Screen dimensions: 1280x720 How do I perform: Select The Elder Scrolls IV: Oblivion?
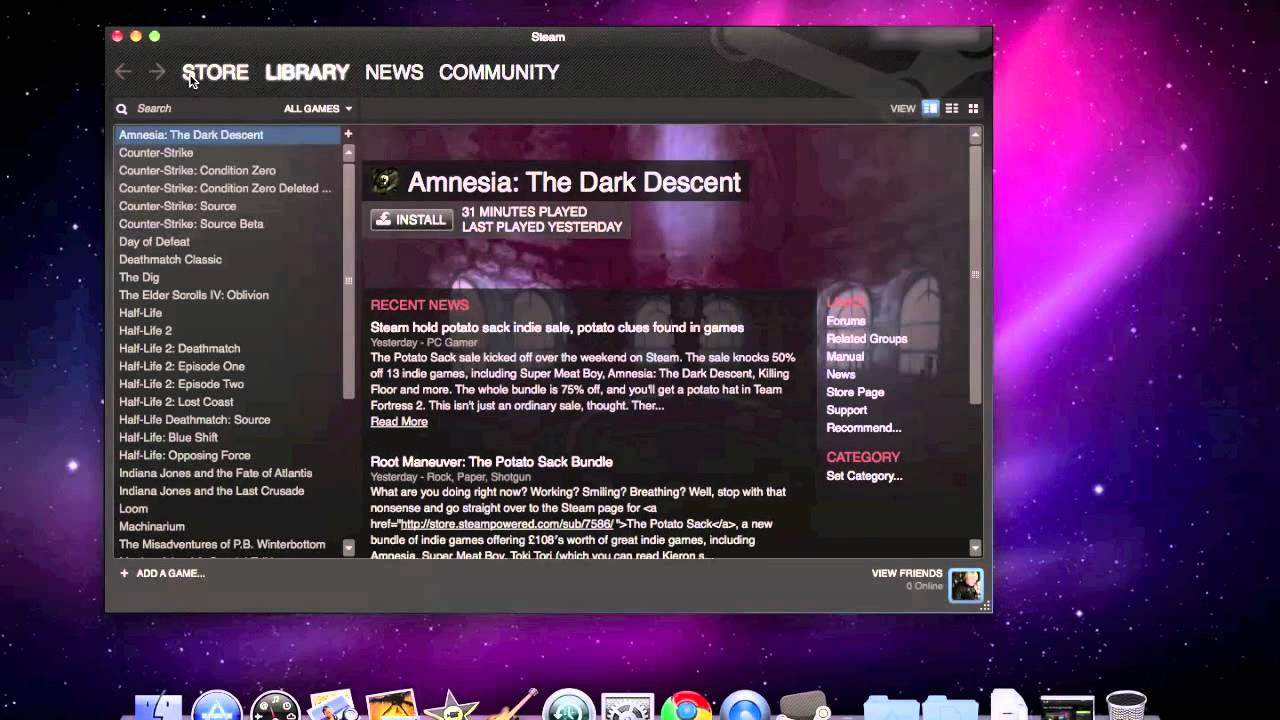coord(228,295)
